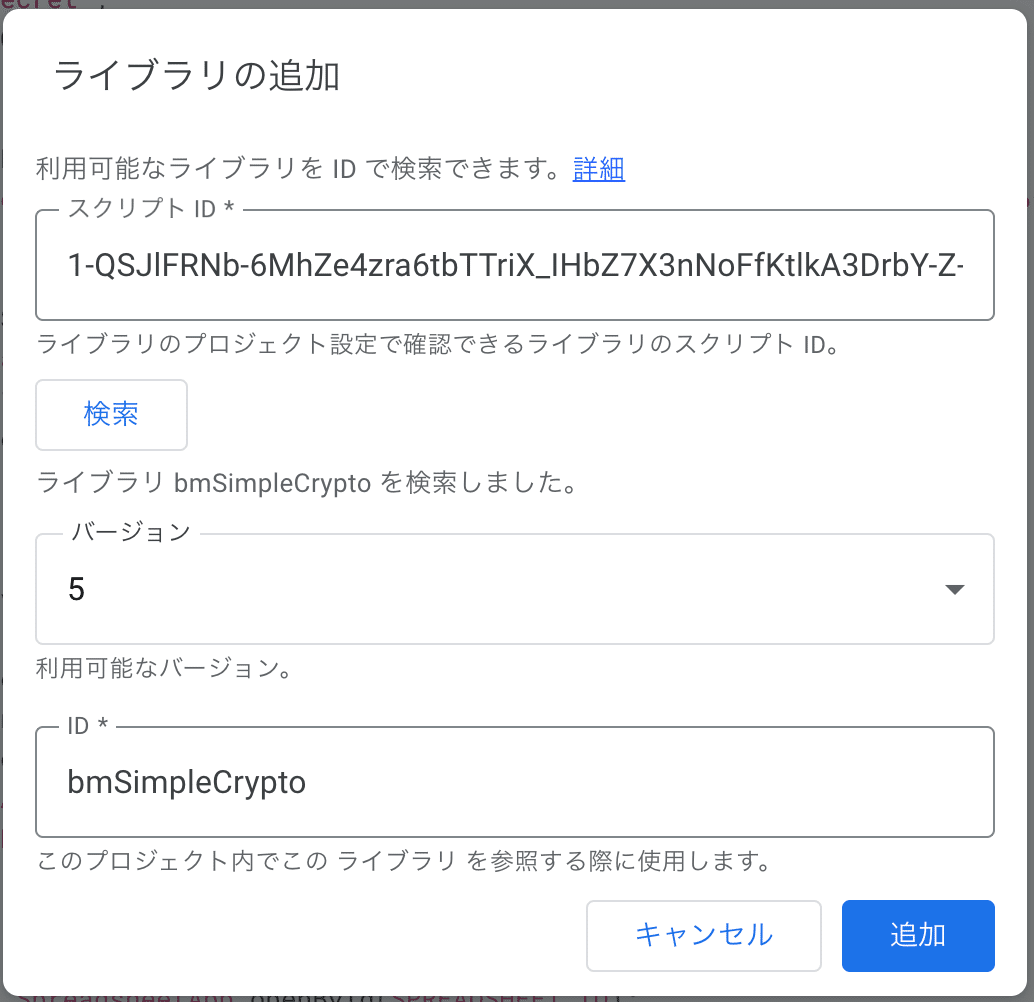Select the version value 5
This screenshot has height=1002, width=1034.
[x=77, y=589]
